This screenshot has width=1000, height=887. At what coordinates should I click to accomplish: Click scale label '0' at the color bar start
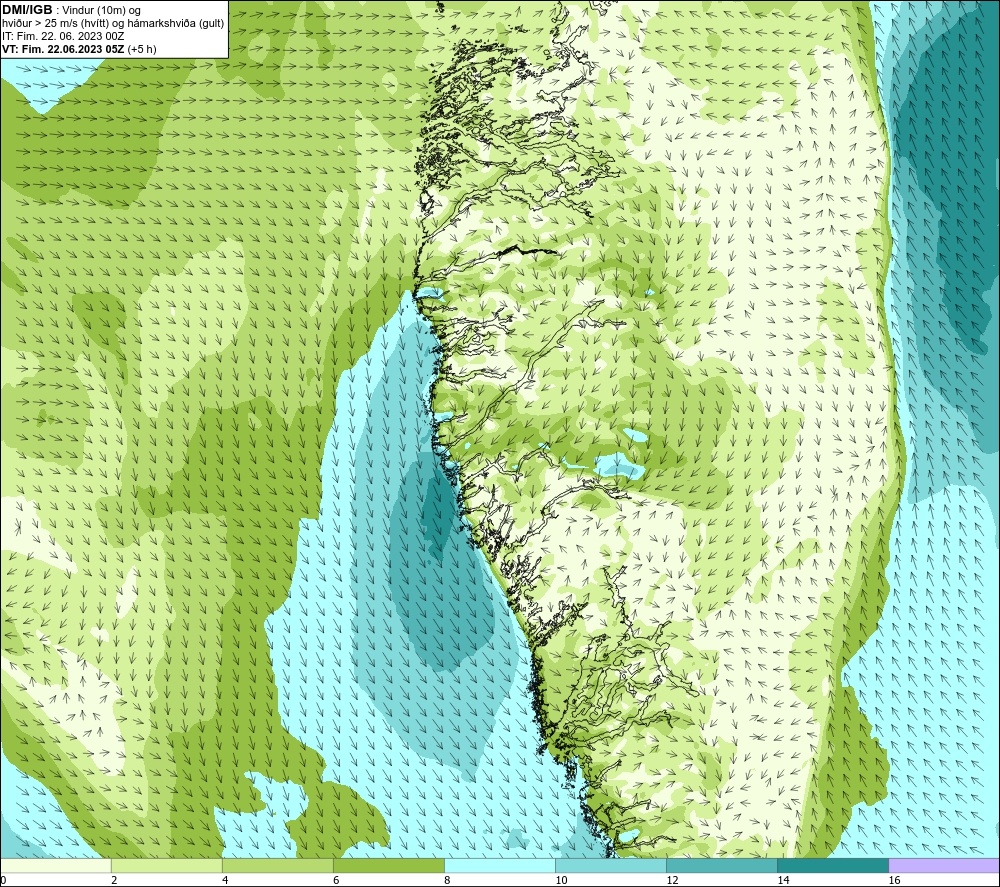[4, 881]
